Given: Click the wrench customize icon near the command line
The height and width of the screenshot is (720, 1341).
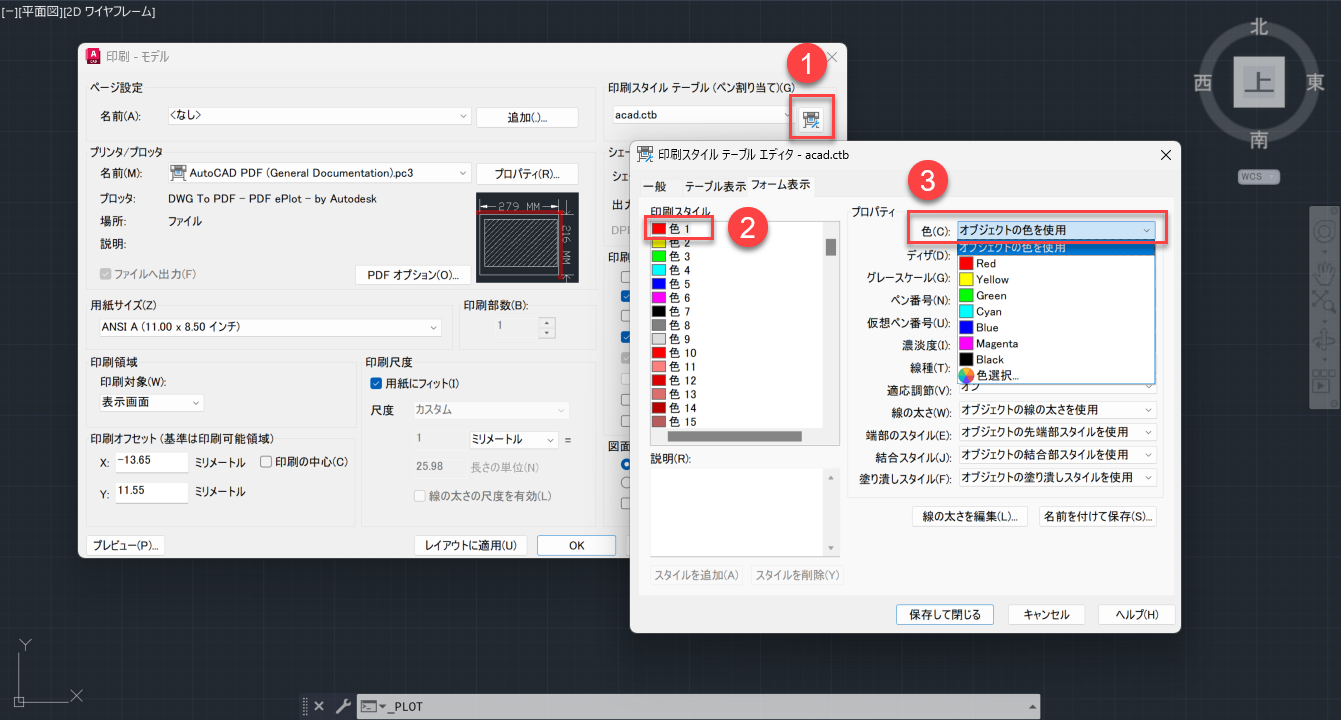Looking at the screenshot, I should click(x=344, y=705).
